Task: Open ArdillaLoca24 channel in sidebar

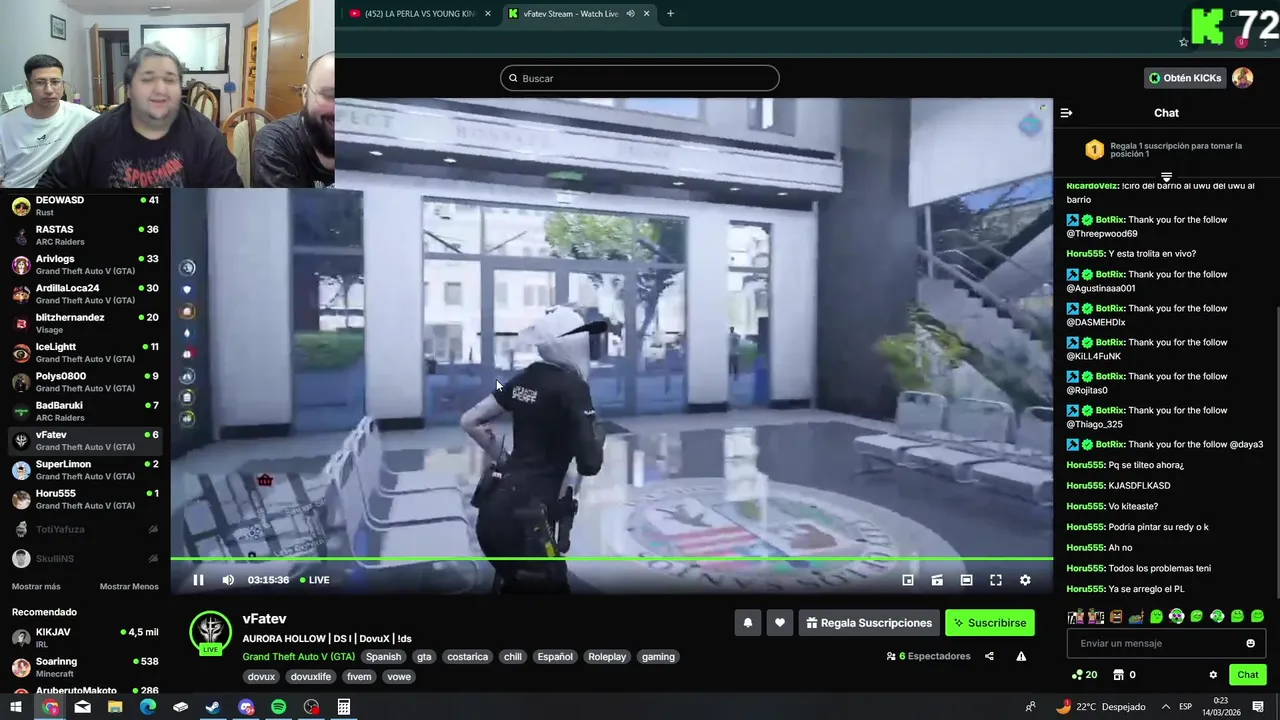Action: (x=85, y=294)
